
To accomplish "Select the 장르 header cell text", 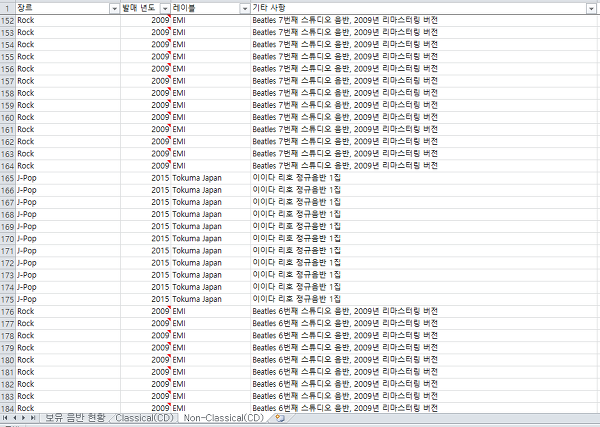I will click(x=25, y=8).
